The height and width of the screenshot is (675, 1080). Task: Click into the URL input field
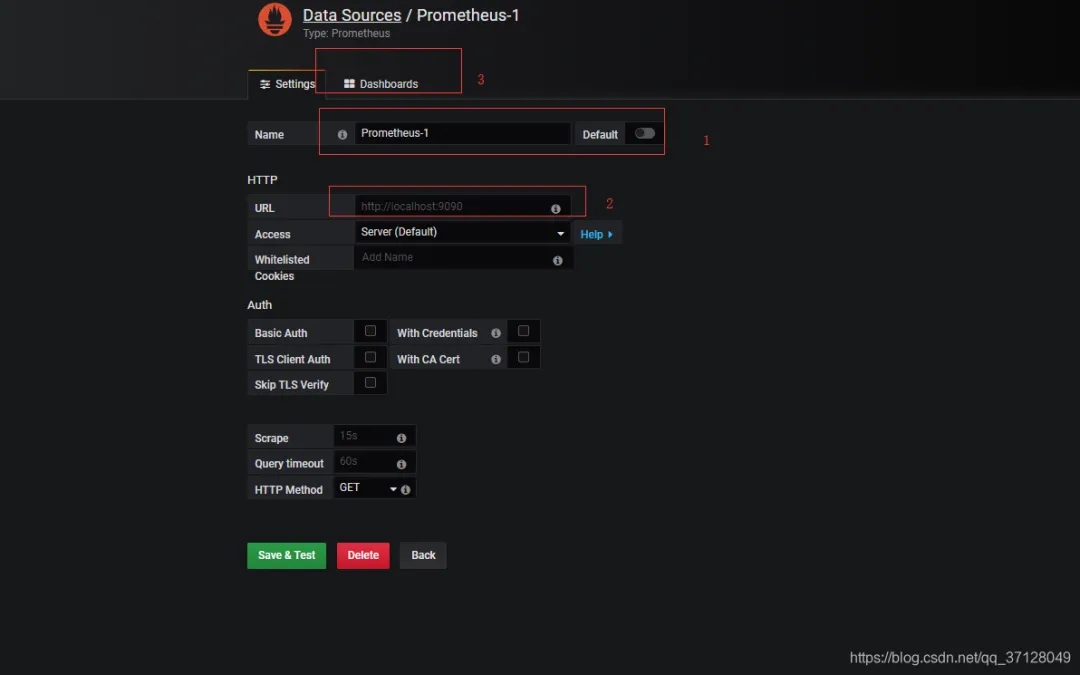(x=462, y=207)
